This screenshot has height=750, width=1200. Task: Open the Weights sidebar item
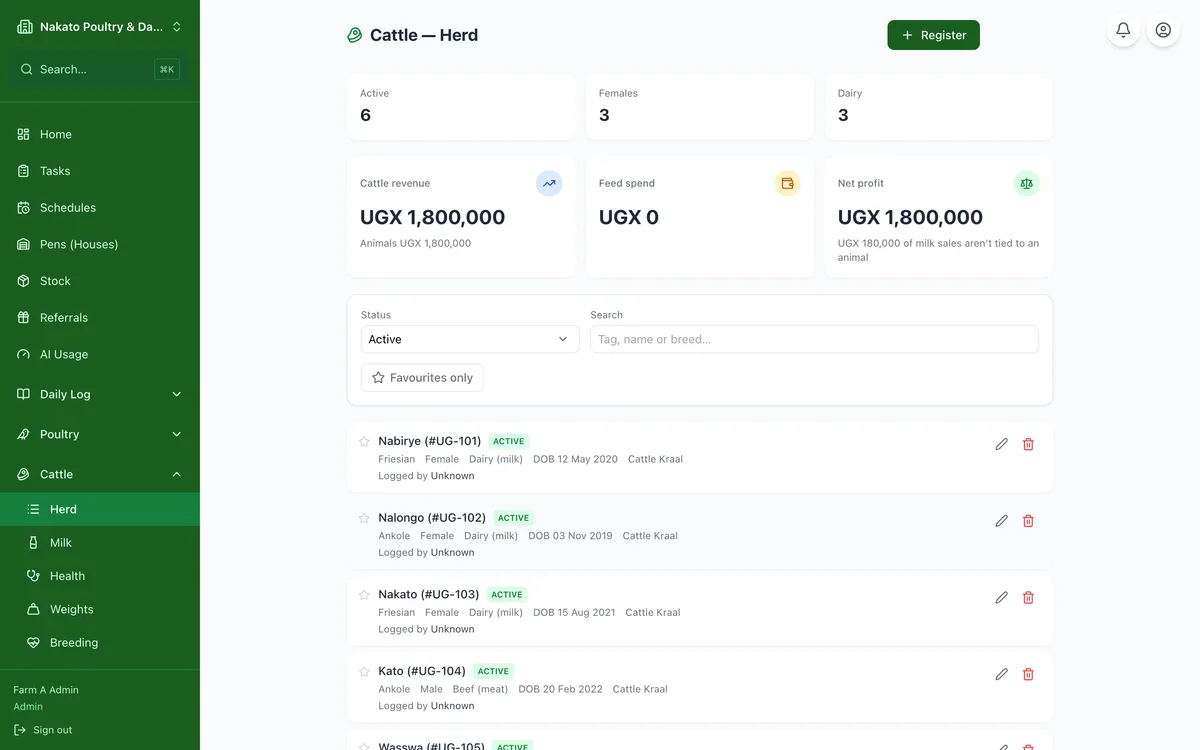100,609
